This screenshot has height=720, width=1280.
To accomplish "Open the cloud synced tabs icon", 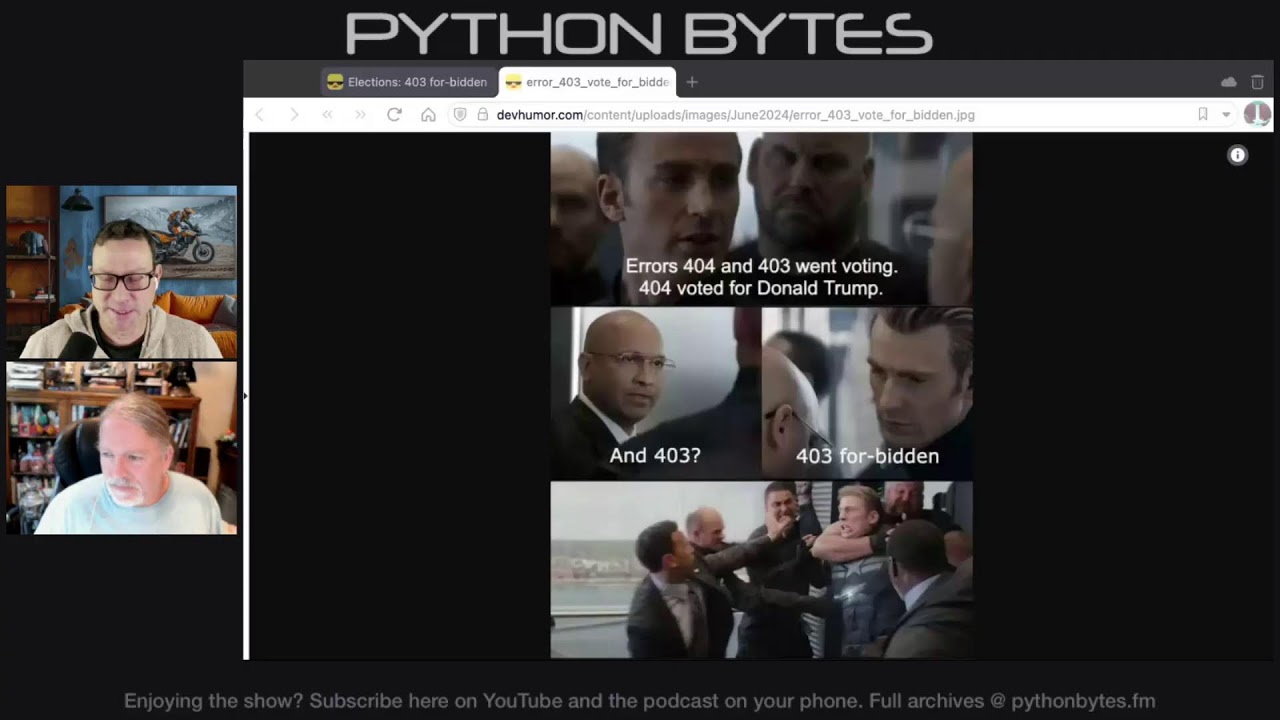I will point(1229,82).
